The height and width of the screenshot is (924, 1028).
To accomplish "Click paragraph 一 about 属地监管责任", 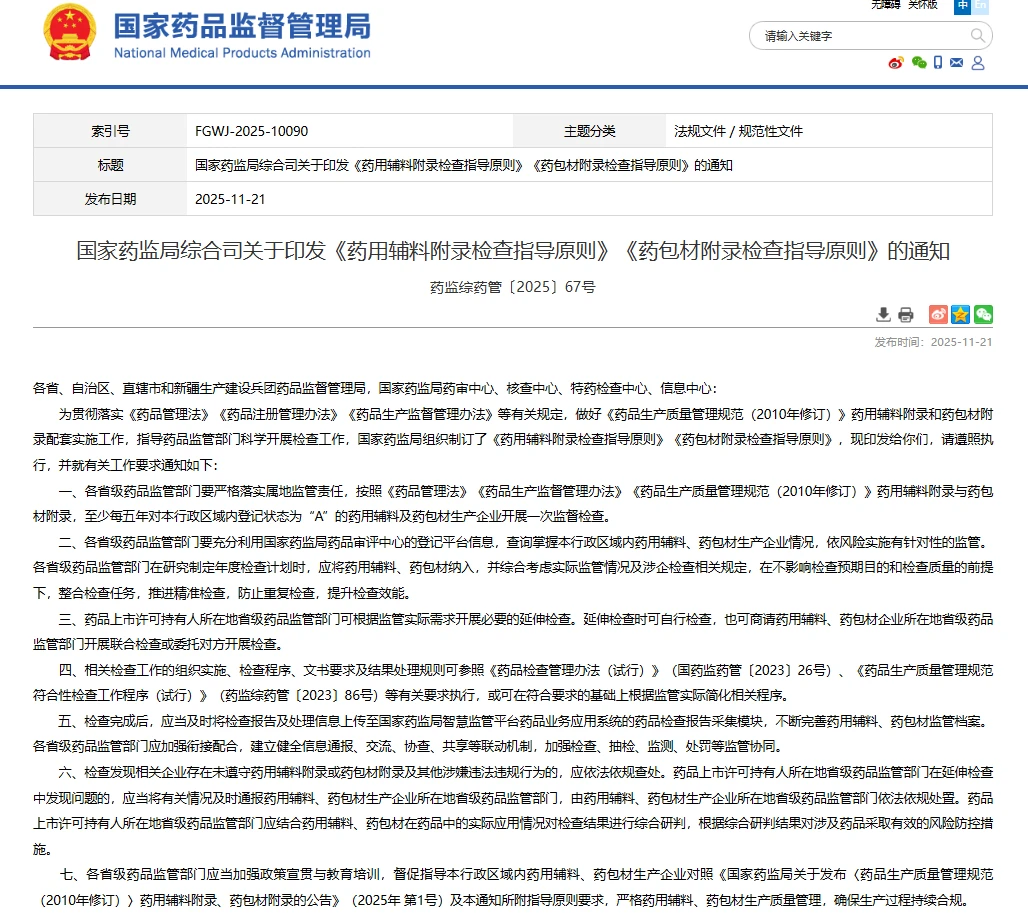I will (x=513, y=504).
